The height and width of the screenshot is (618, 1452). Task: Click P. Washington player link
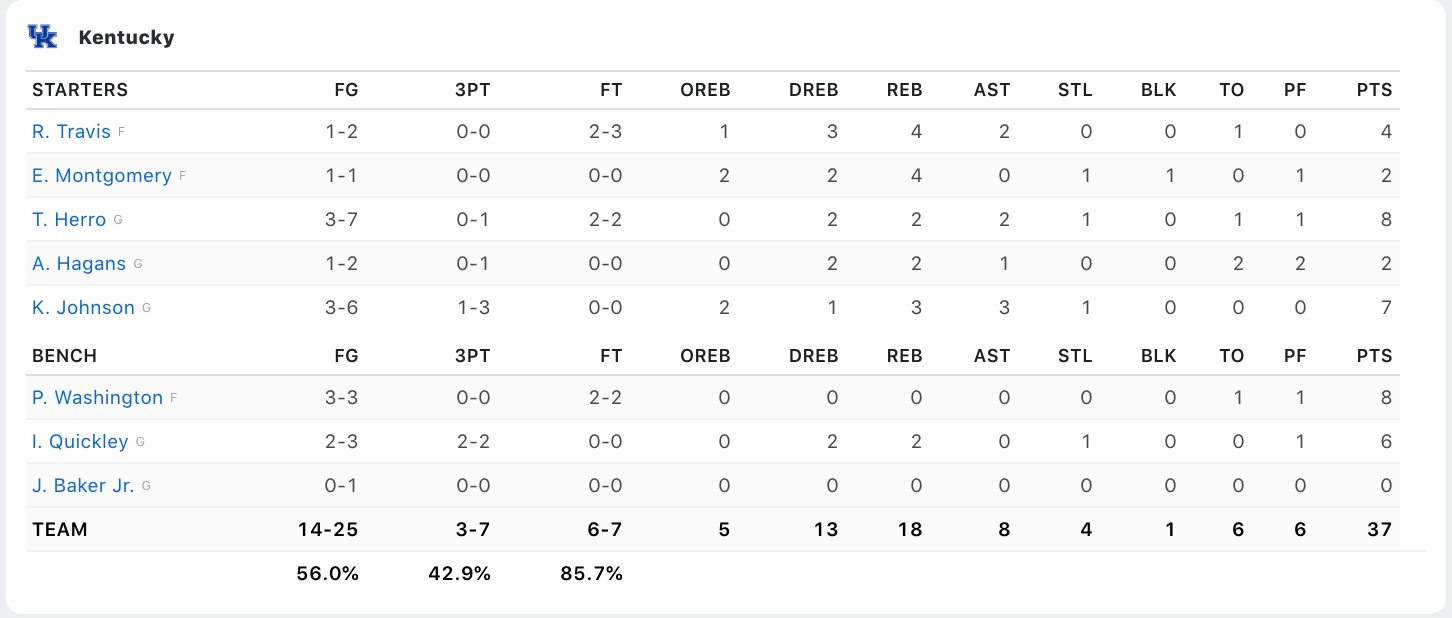tap(97, 398)
